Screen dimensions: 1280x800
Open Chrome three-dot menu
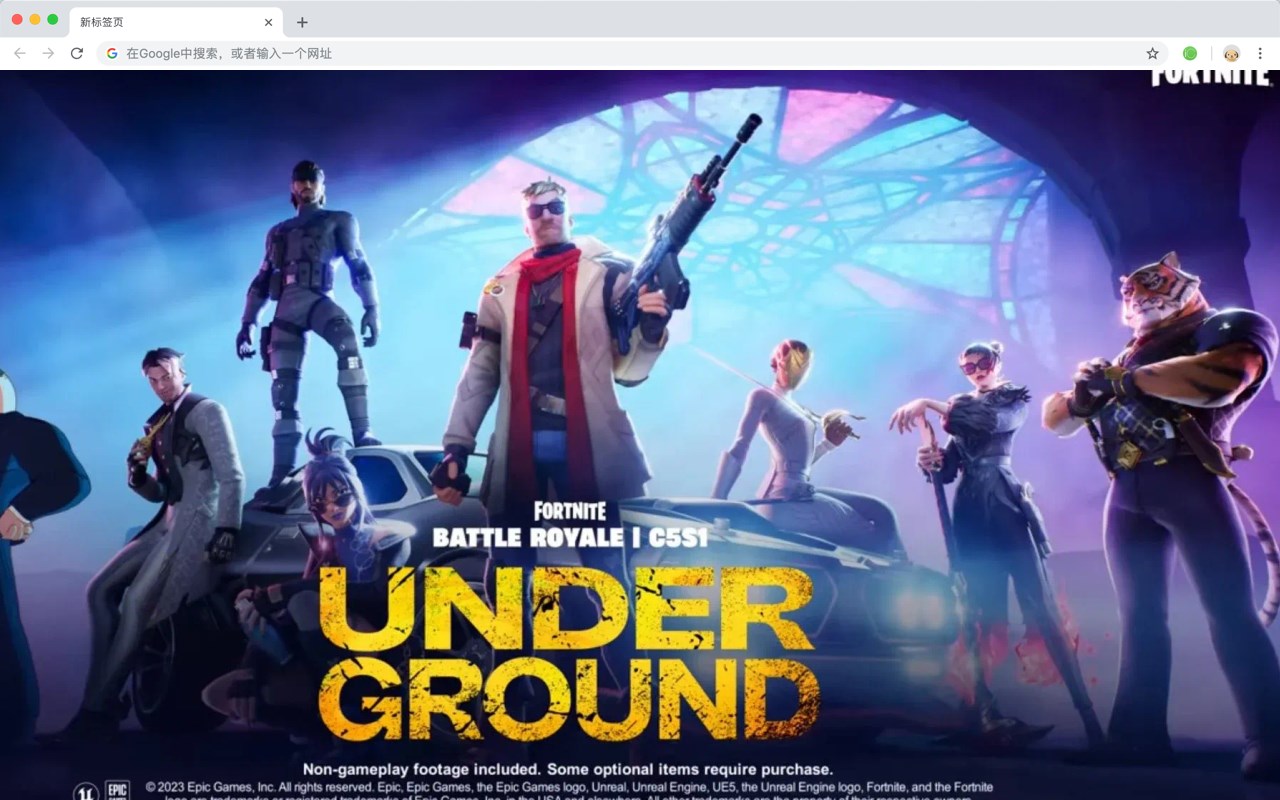(x=1261, y=53)
